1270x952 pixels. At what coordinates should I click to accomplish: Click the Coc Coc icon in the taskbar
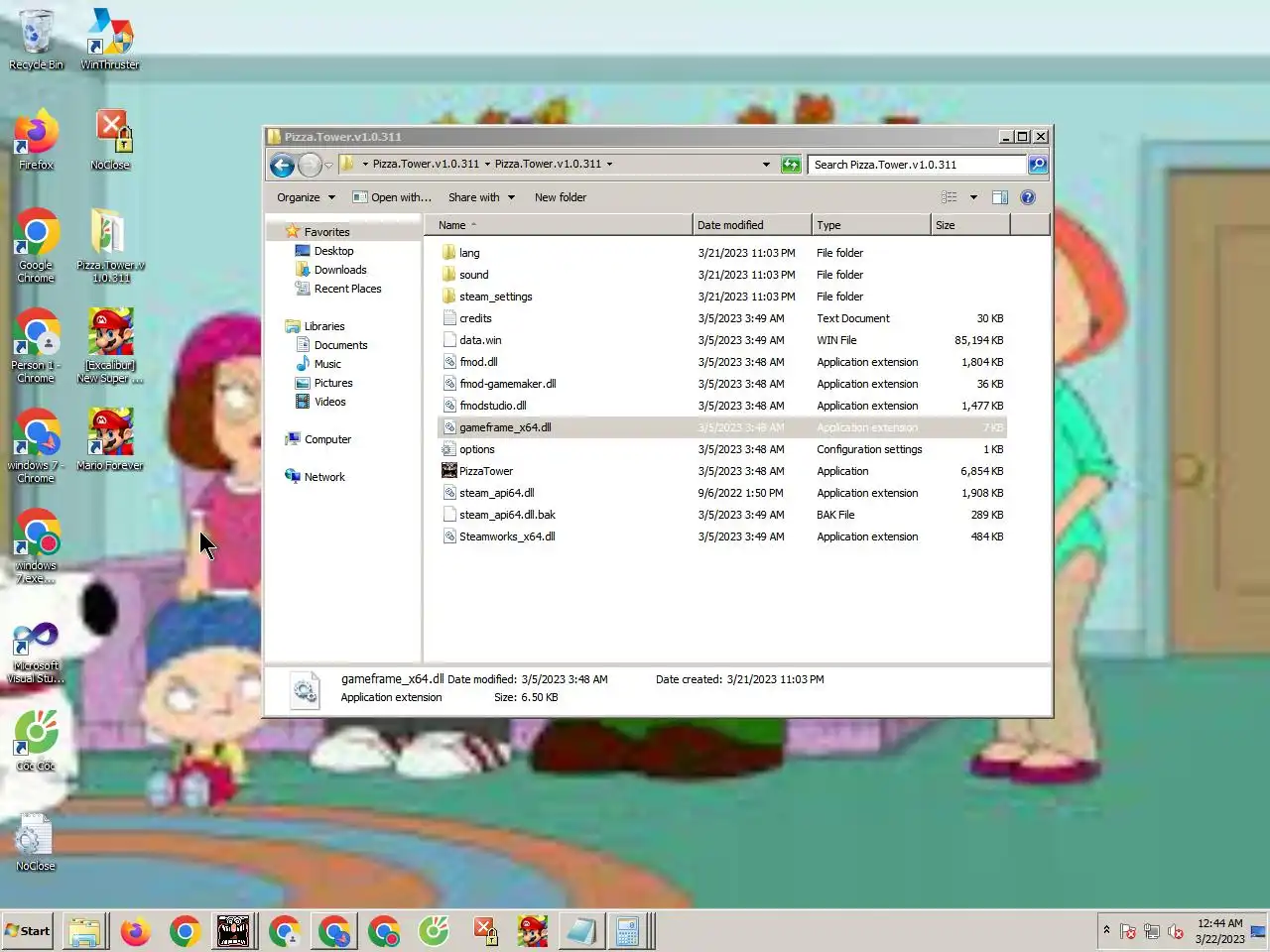434,932
